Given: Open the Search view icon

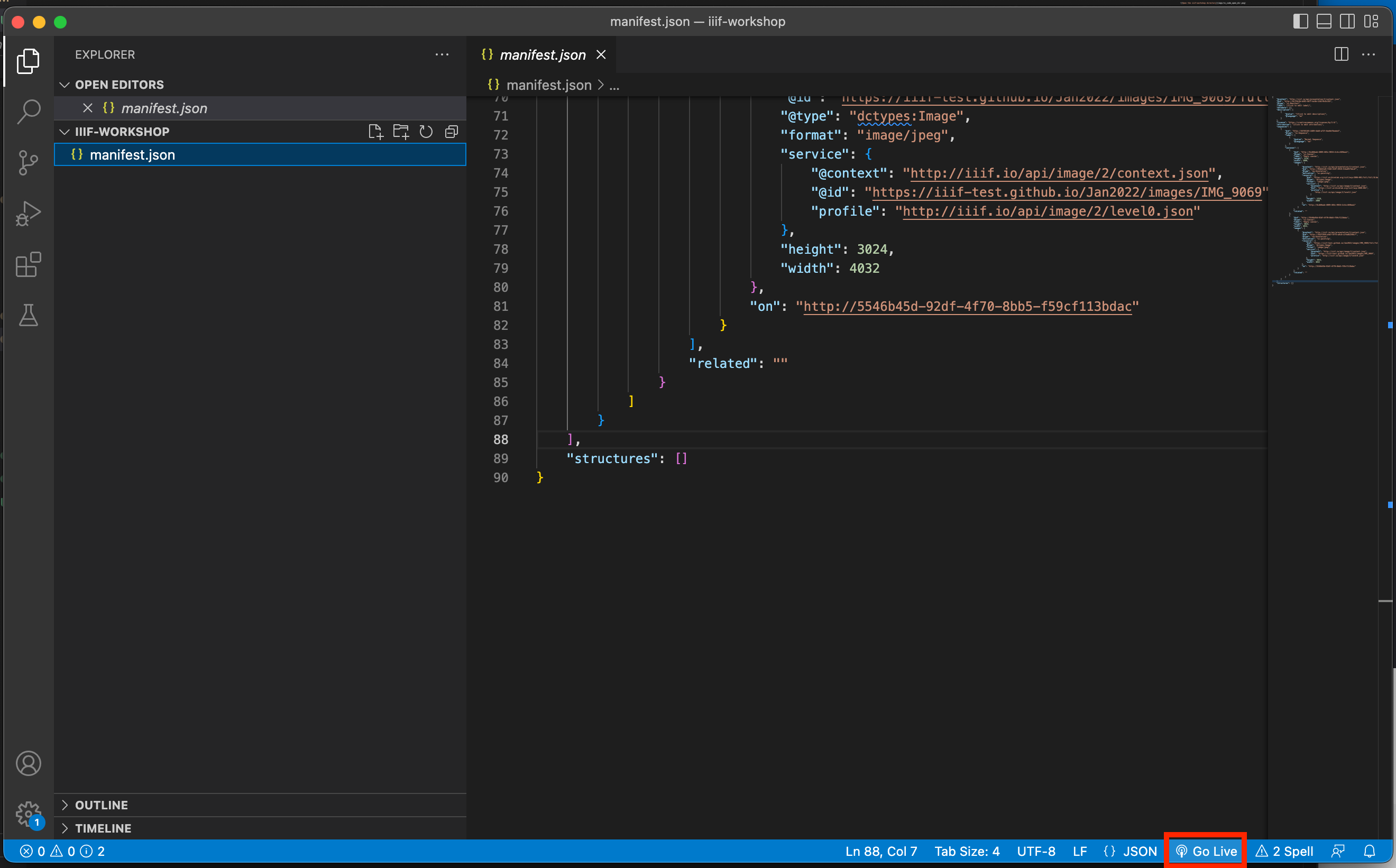Looking at the screenshot, I should point(28,112).
